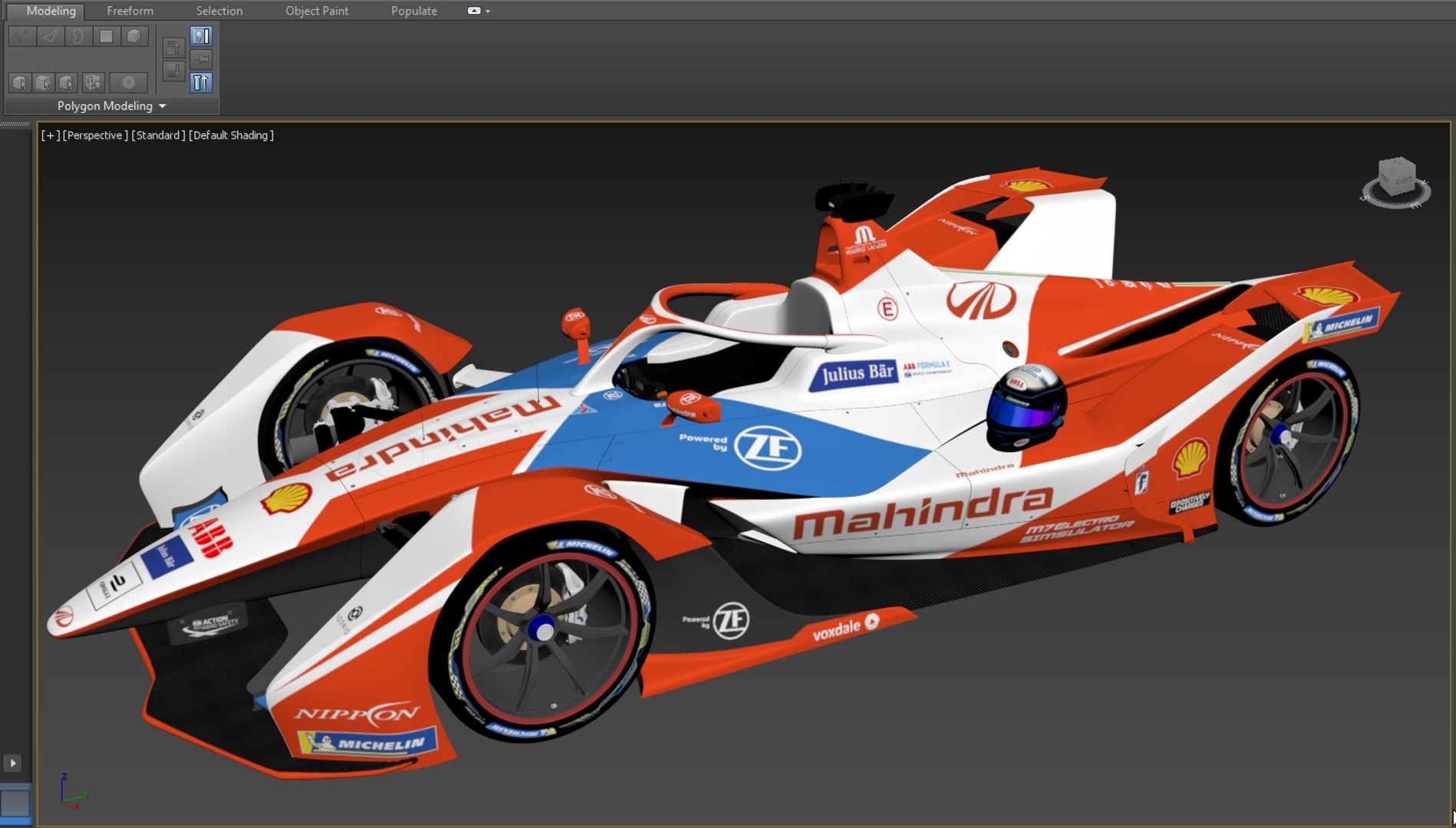Switch to the Populate tab
1456x828 pixels.
pyautogui.click(x=413, y=11)
